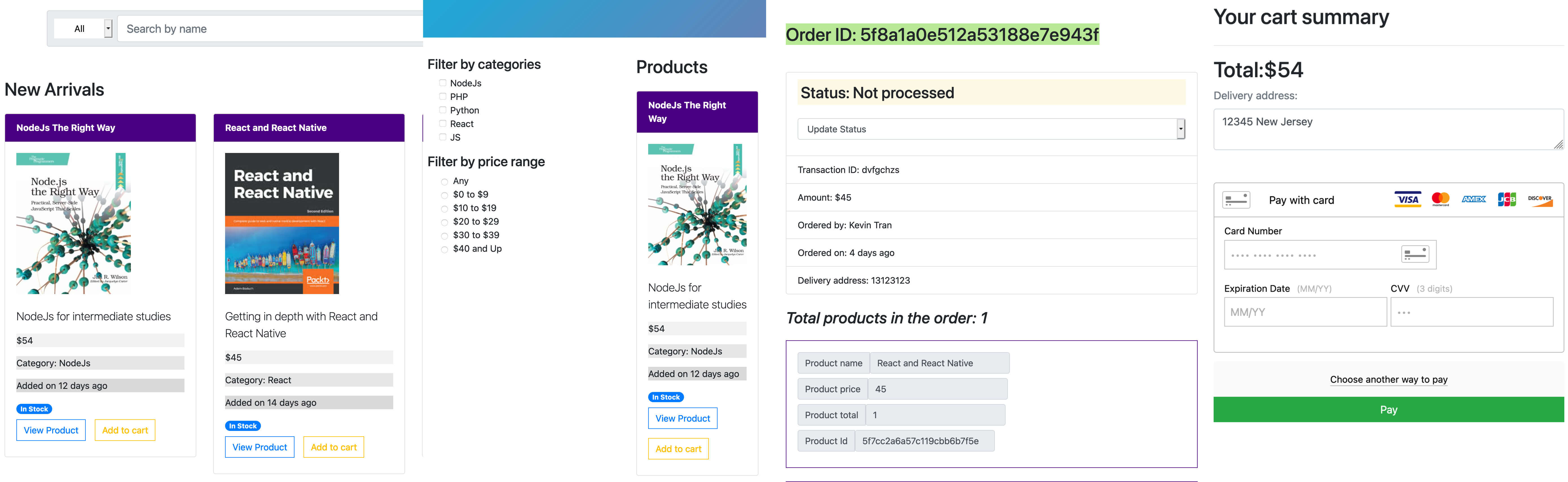Select the $10 to $19 price range

pyautogui.click(x=444, y=208)
